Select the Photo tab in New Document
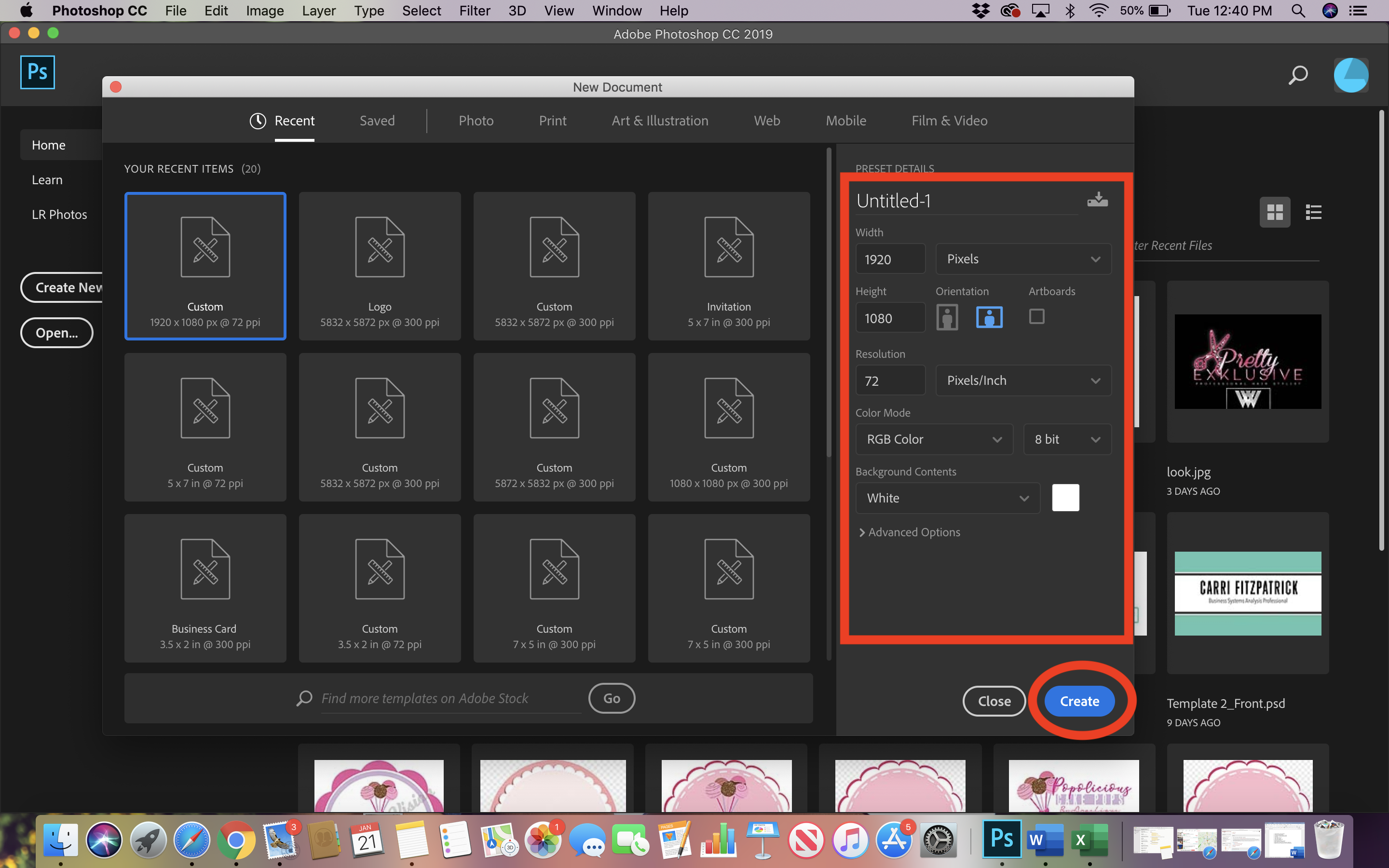Viewport: 1389px width, 868px height. [x=476, y=120]
